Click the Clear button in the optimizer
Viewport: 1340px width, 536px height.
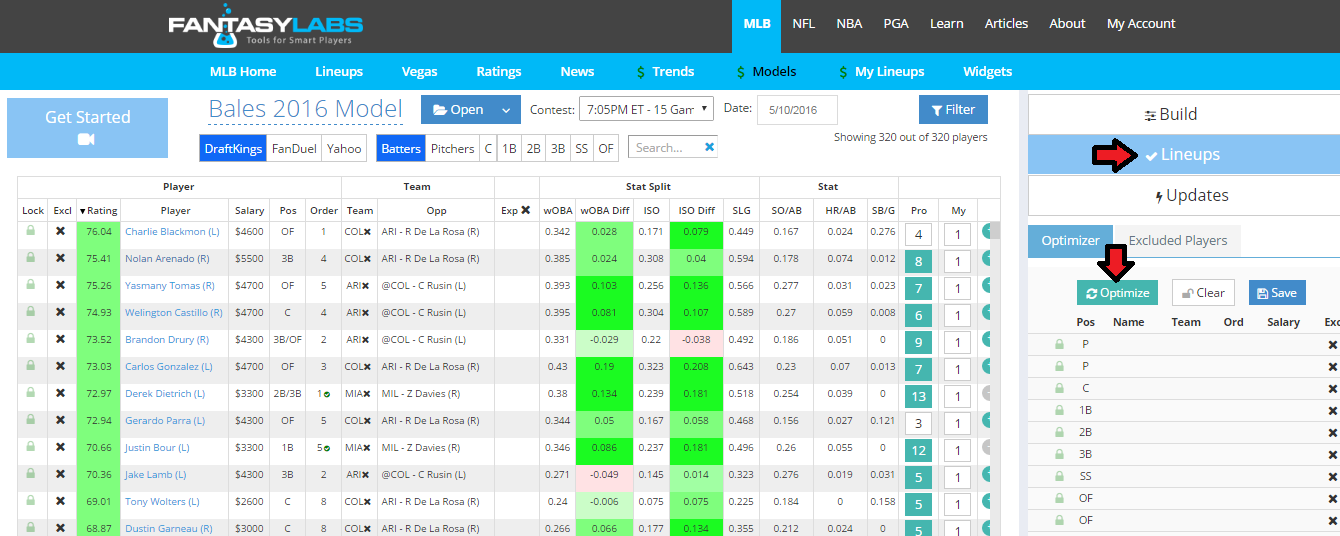(x=1203, y=293)
